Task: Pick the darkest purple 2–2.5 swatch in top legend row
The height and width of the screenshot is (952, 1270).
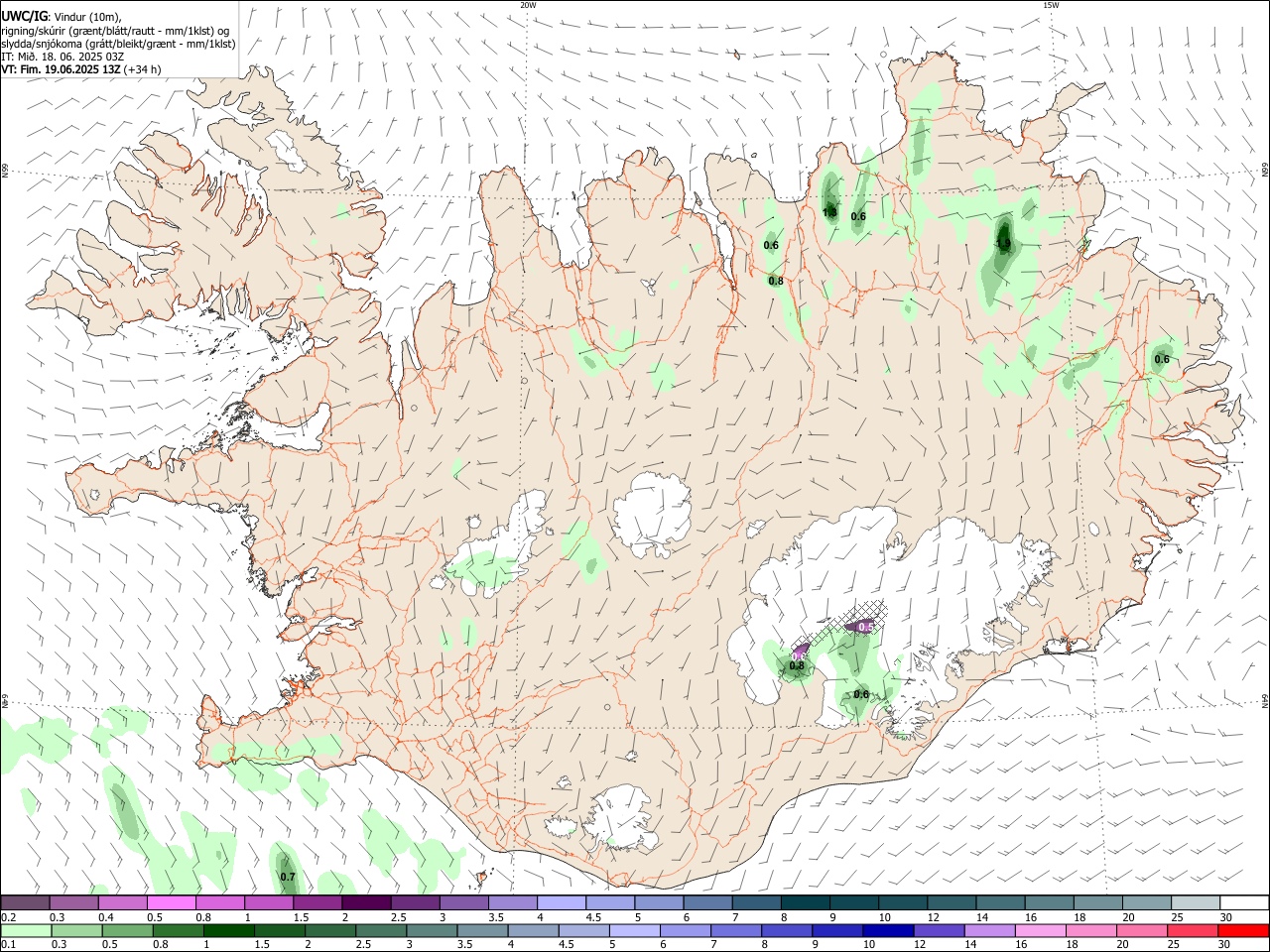Action: tap(366, 902)
